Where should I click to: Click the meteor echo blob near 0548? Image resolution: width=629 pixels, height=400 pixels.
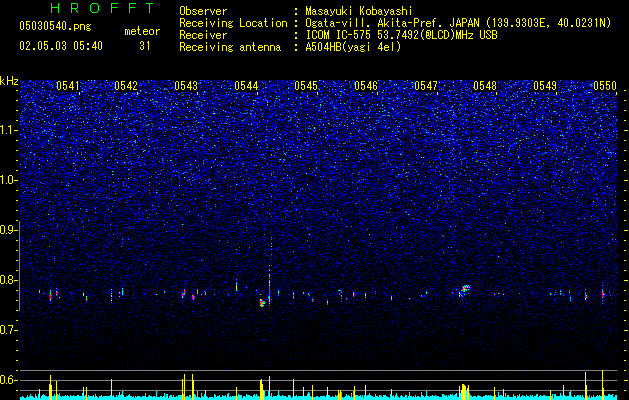click(464, 291)
